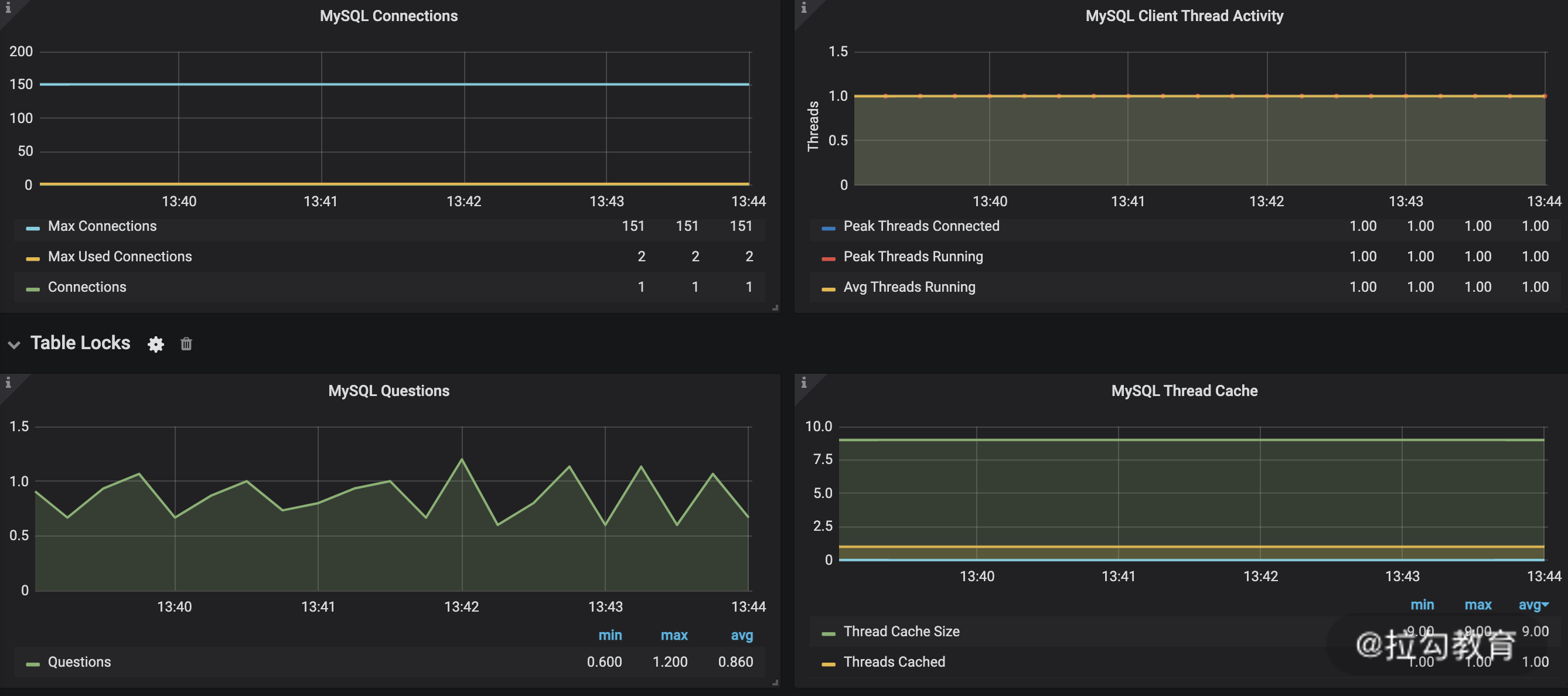Screen dimensions: 1568x696
Task: Toggle Max Connections series in legend
Action: (103, 226)
